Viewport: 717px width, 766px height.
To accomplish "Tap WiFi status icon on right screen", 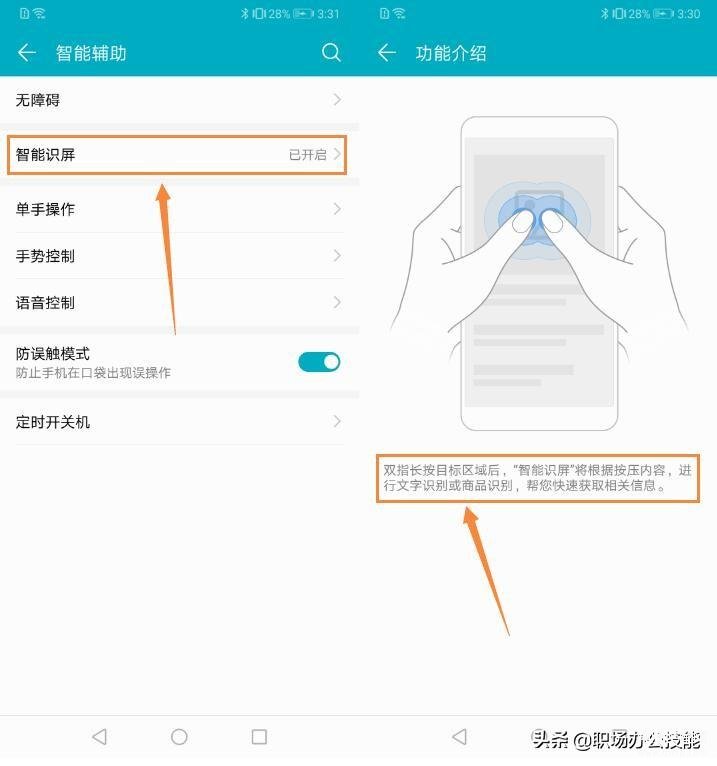I will (x=400, y=14).
